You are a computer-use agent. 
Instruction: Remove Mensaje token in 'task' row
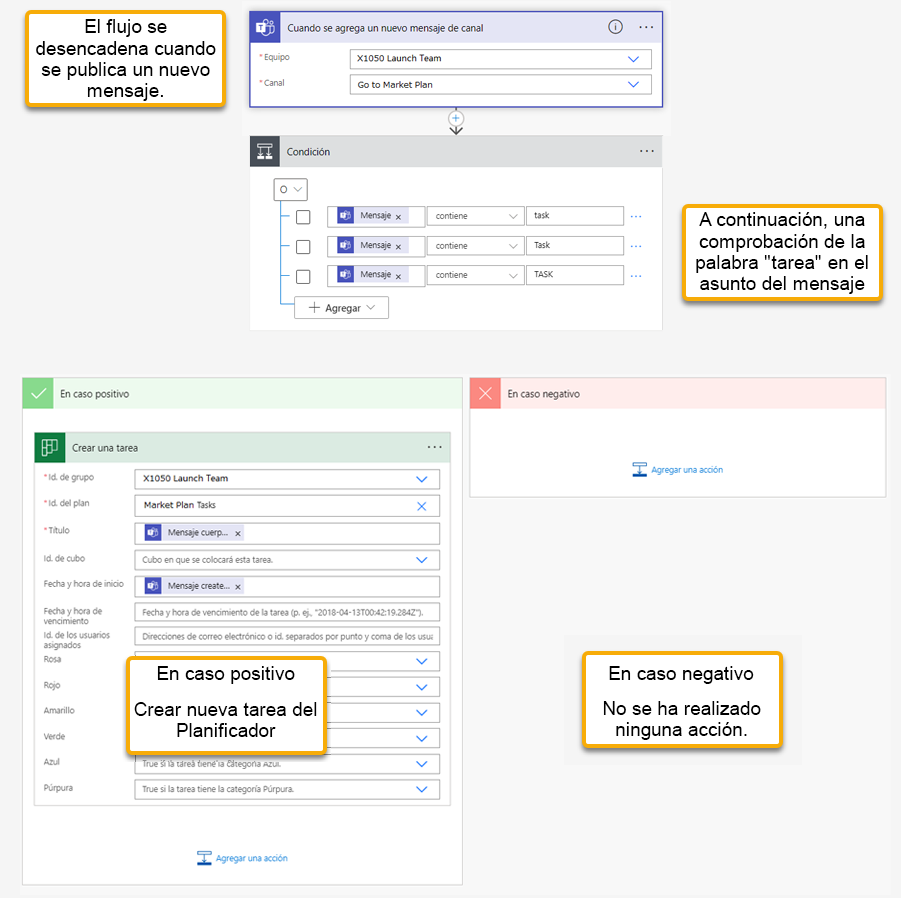click(398, 217)
